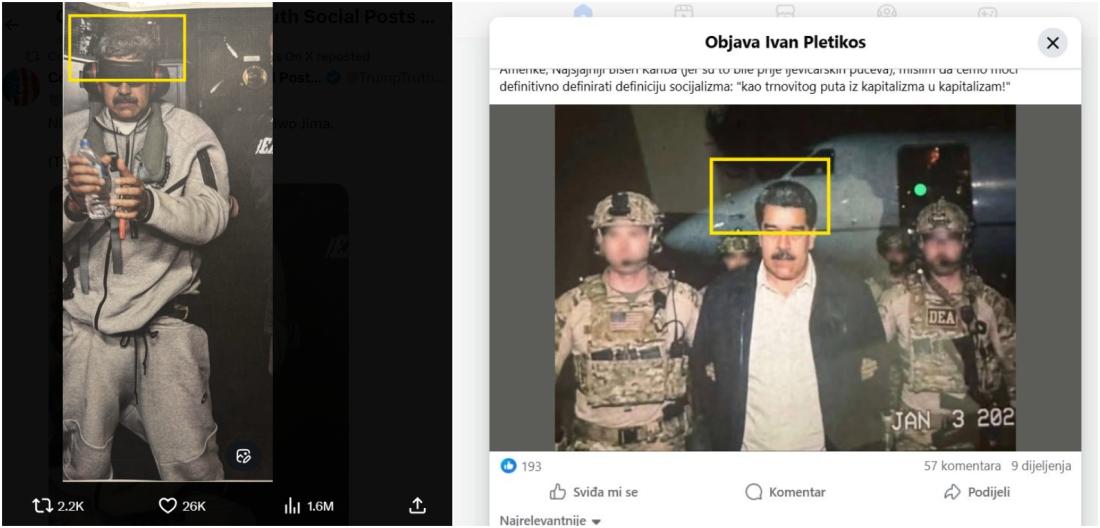Open the Facebook Marketplace icon

[786, 11]
